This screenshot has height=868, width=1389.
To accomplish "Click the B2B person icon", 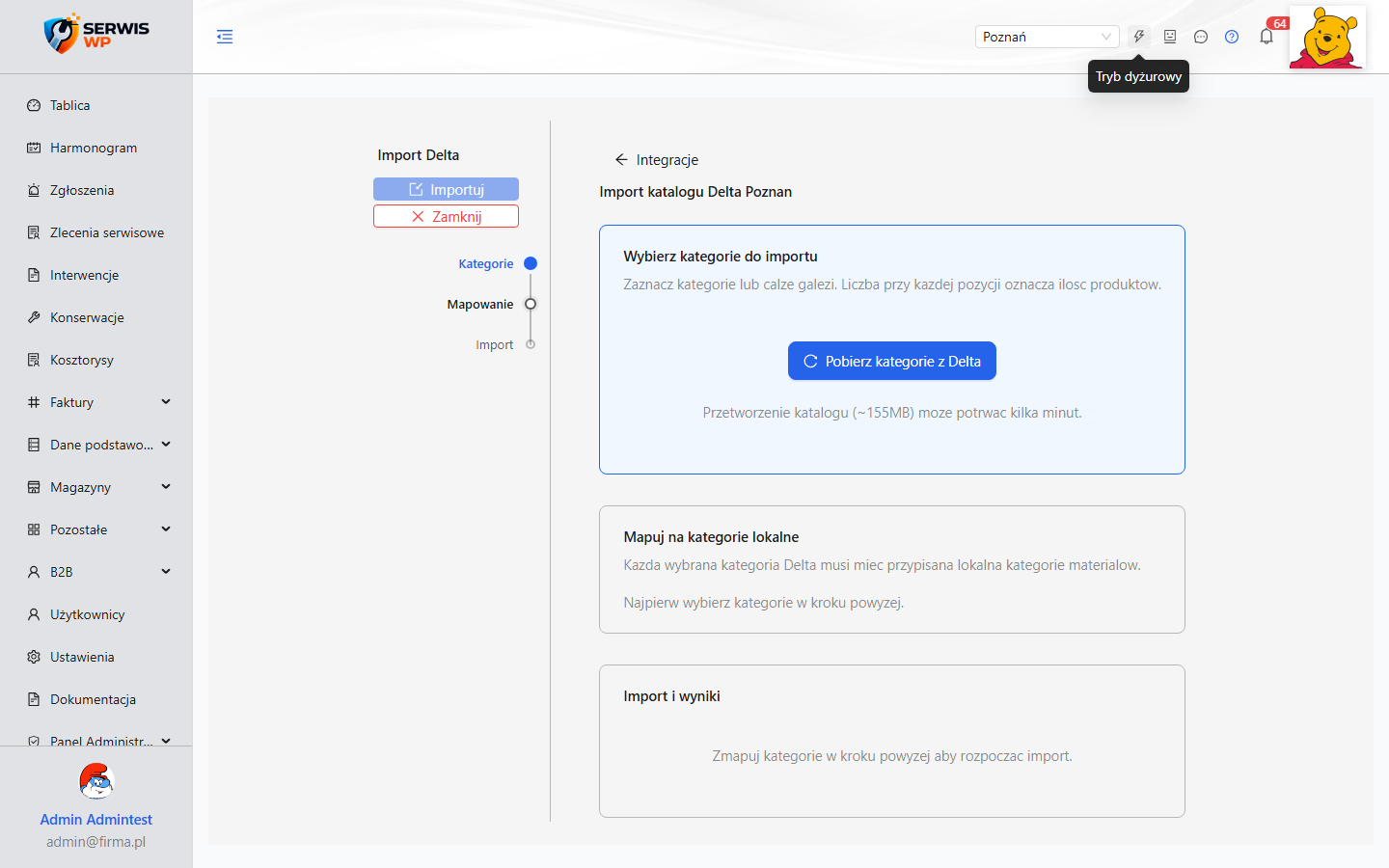I will tap(34, 572).
